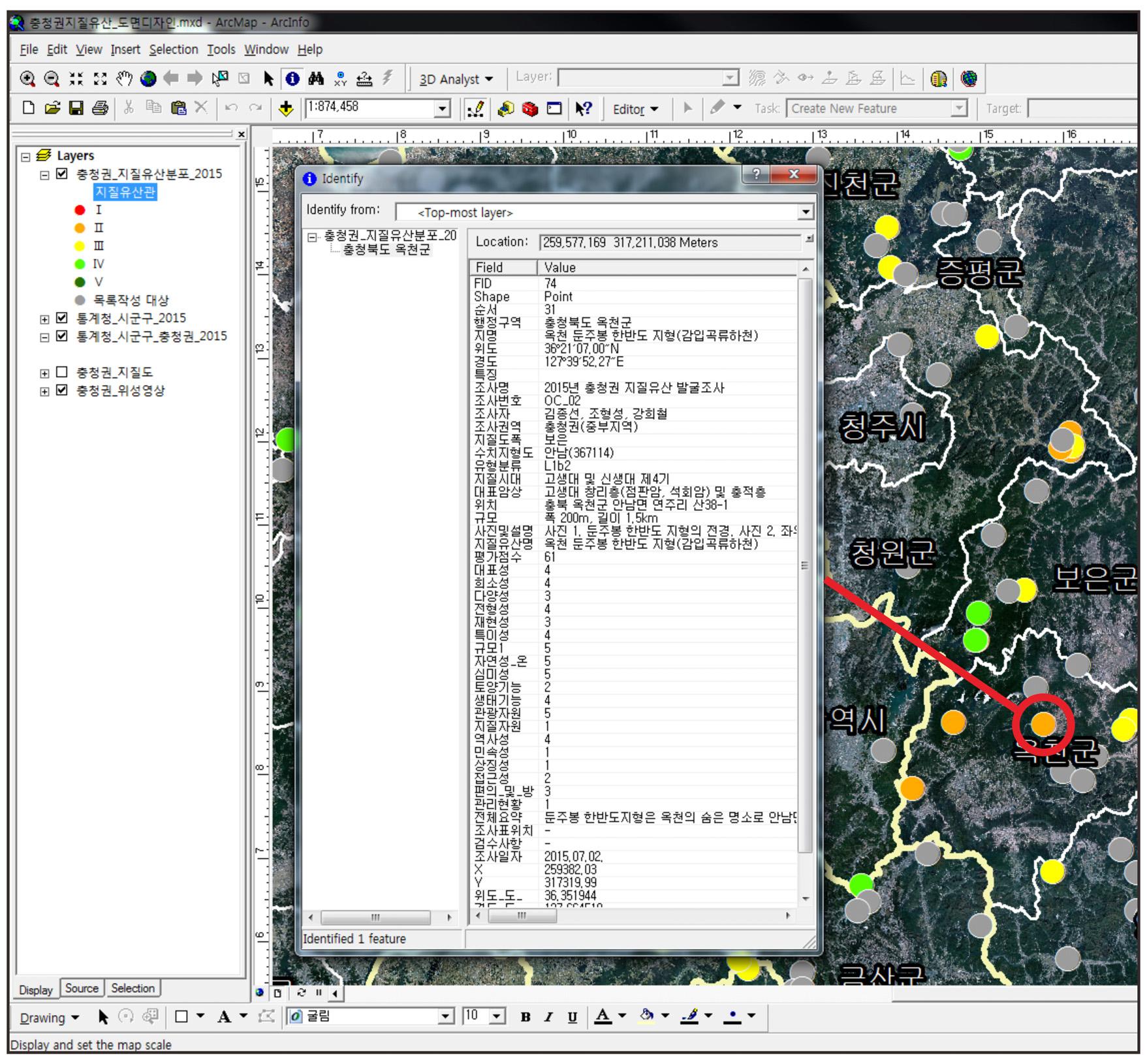Switch to the Source tab
The image size is (1147, 1064).
(82, 988)
